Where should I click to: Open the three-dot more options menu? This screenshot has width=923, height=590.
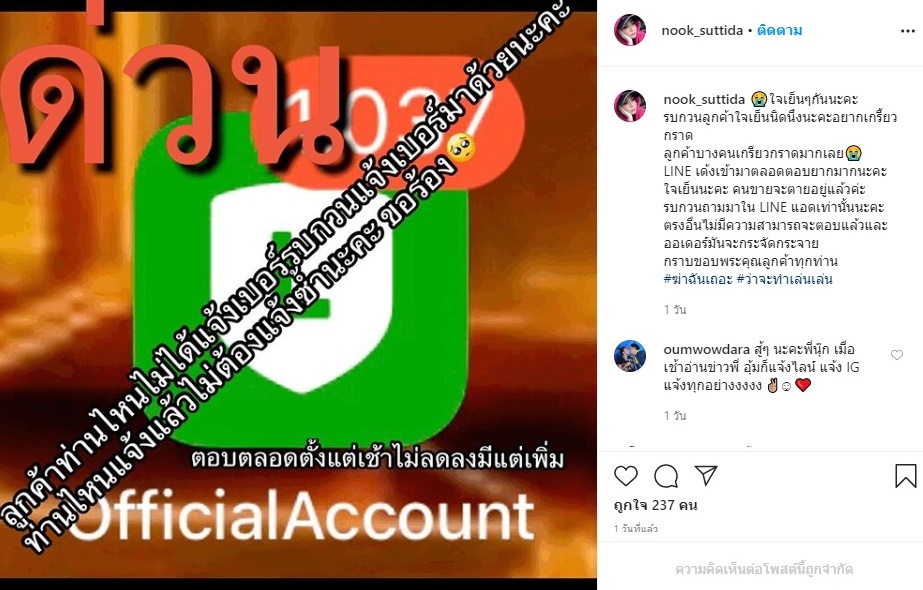tap(908, 31)
